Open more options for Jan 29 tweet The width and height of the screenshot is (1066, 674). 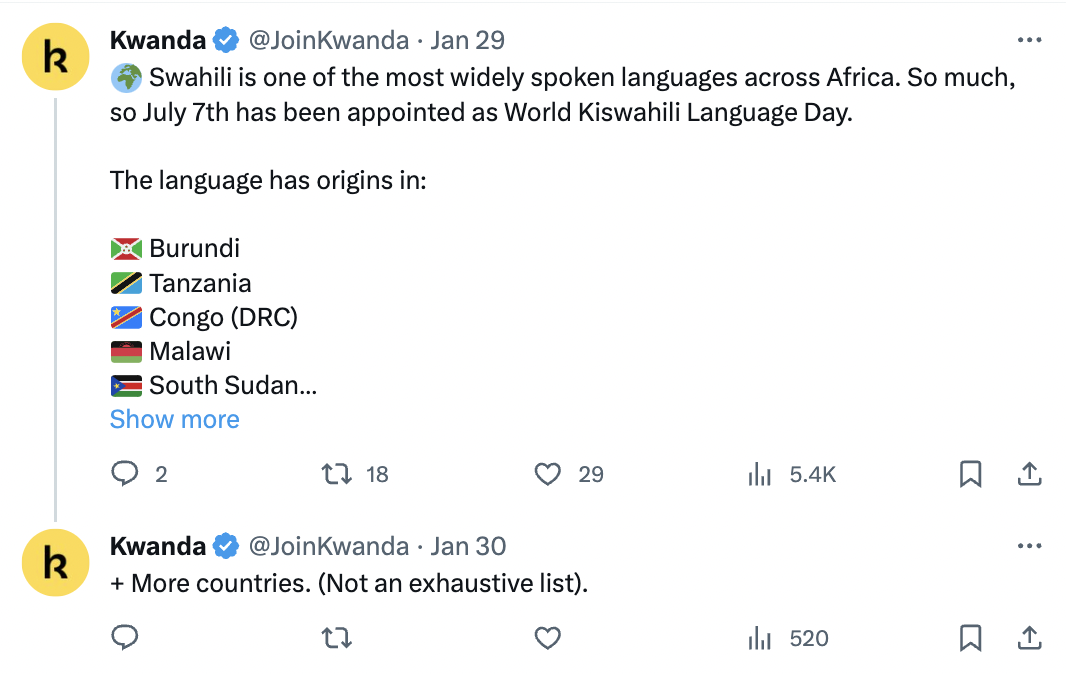point(1029,40)
